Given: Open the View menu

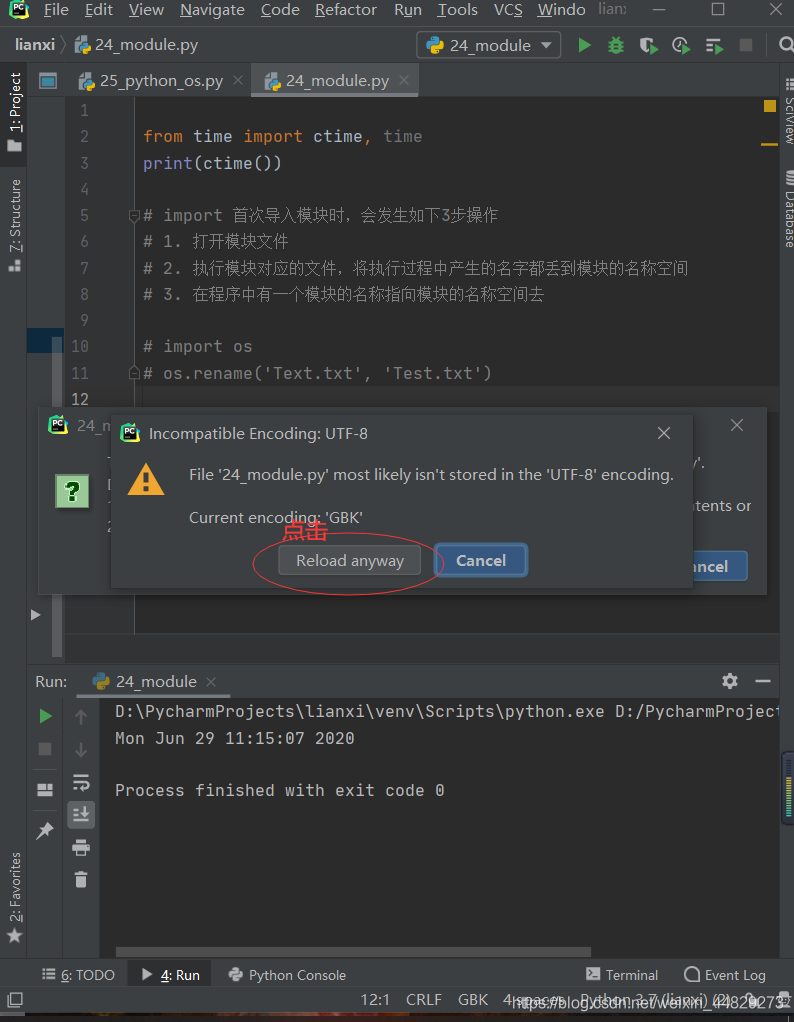Looking at the screenshot, I should [x=146, y=10].
